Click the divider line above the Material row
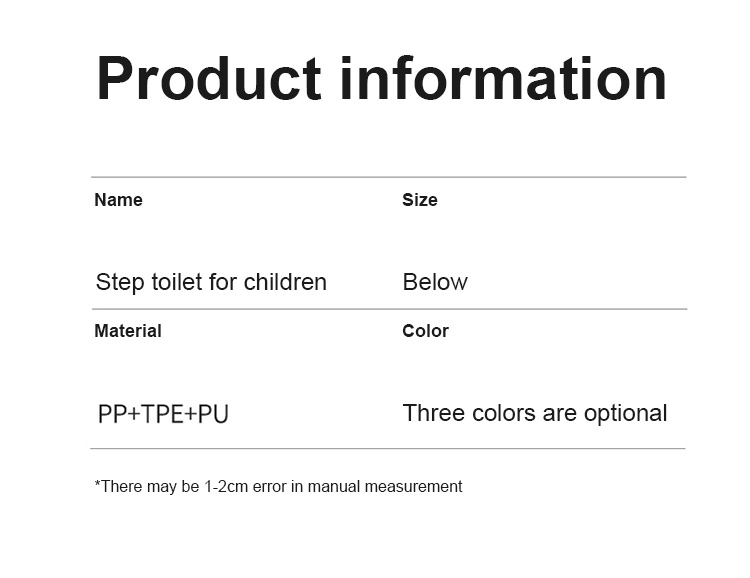 [x=388, y=309]
